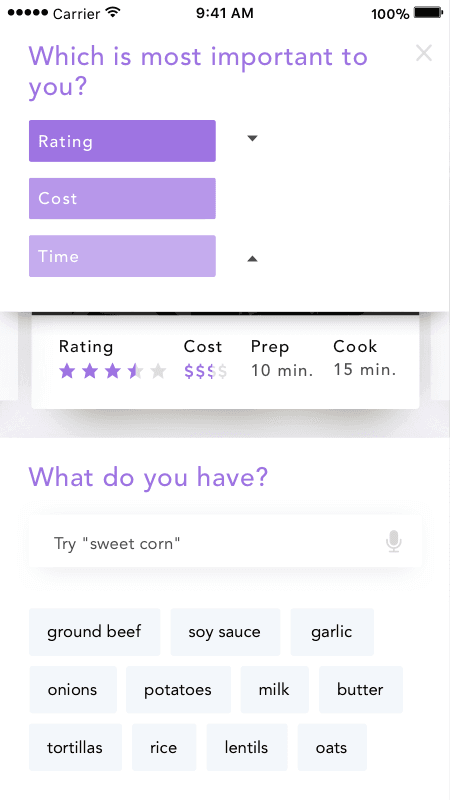Tap the Prep 10 min. label
Screen dimensions: 450x800
(x=282, y=358)
